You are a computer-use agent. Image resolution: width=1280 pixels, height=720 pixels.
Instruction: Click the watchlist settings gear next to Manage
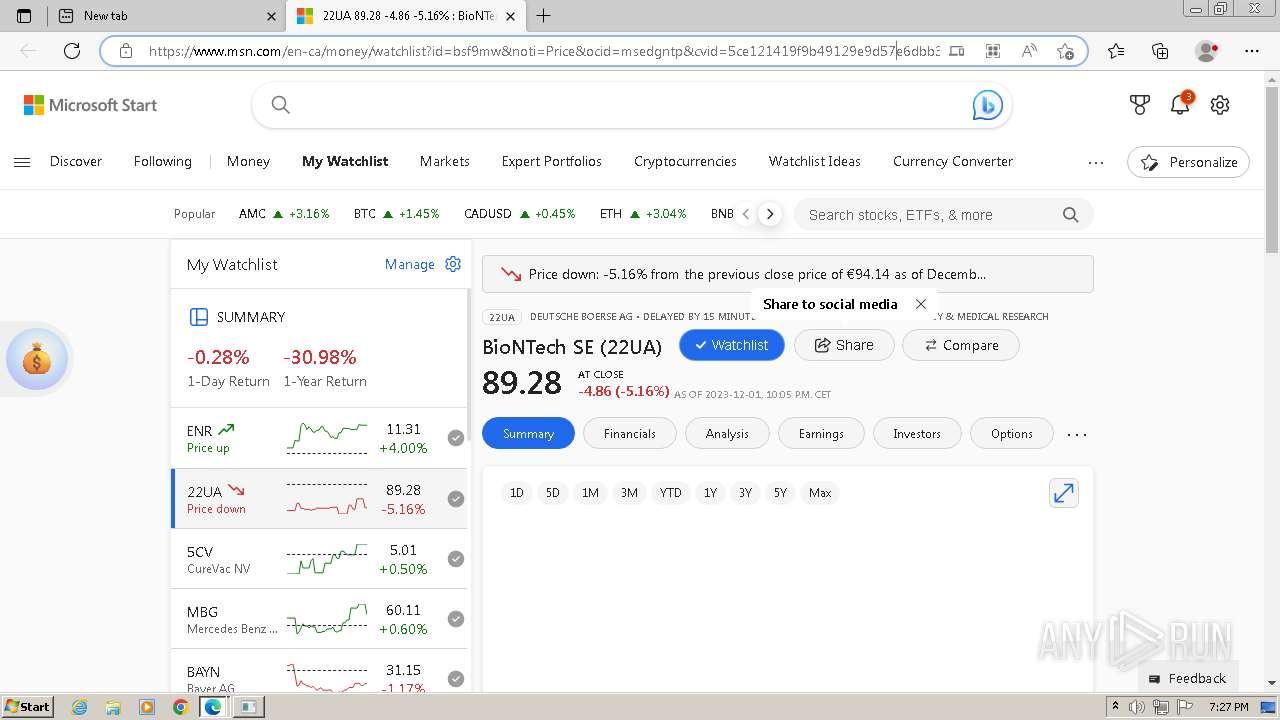tap(453, 264)
